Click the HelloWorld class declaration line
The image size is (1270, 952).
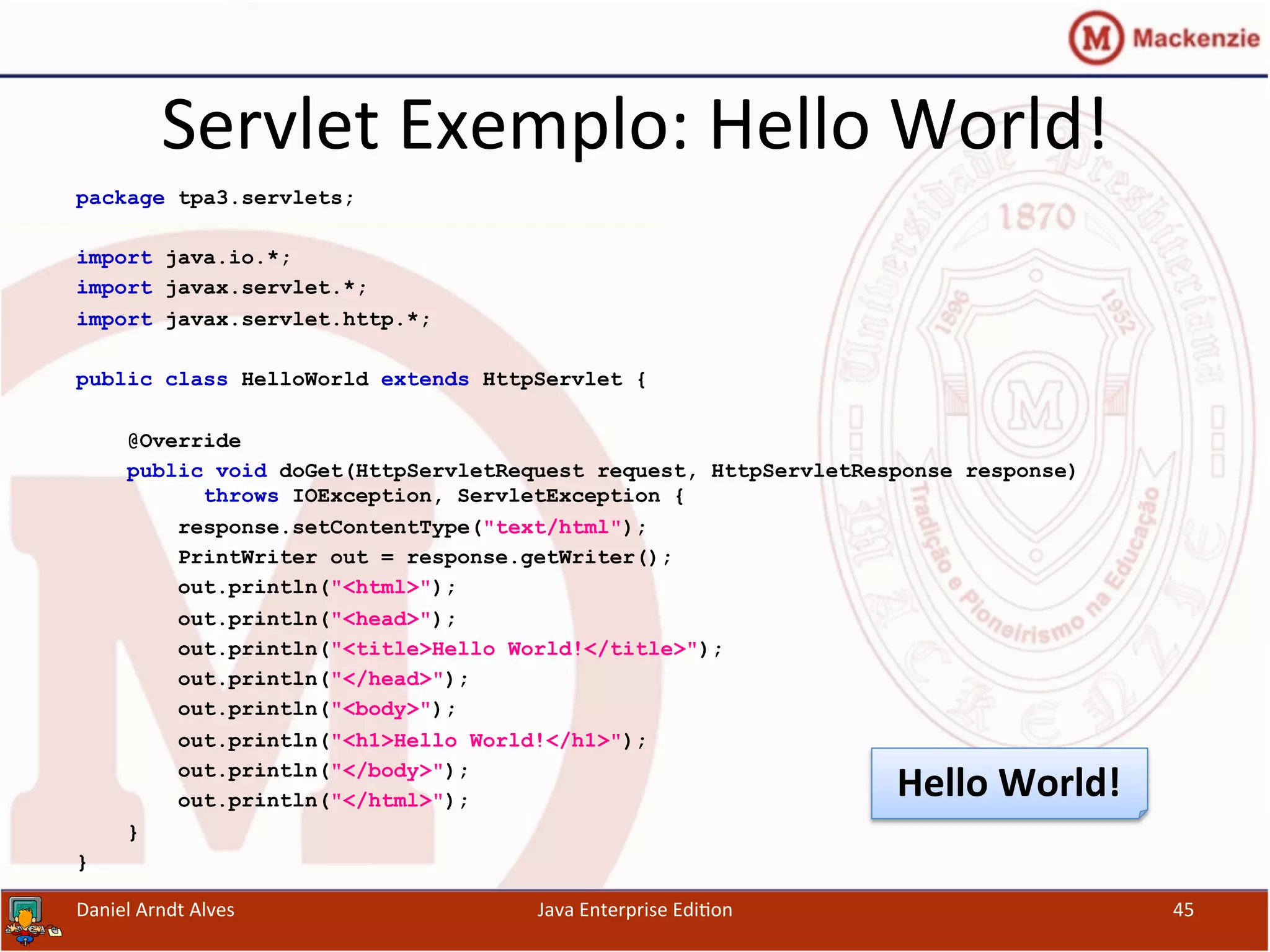tap(361, 379)
